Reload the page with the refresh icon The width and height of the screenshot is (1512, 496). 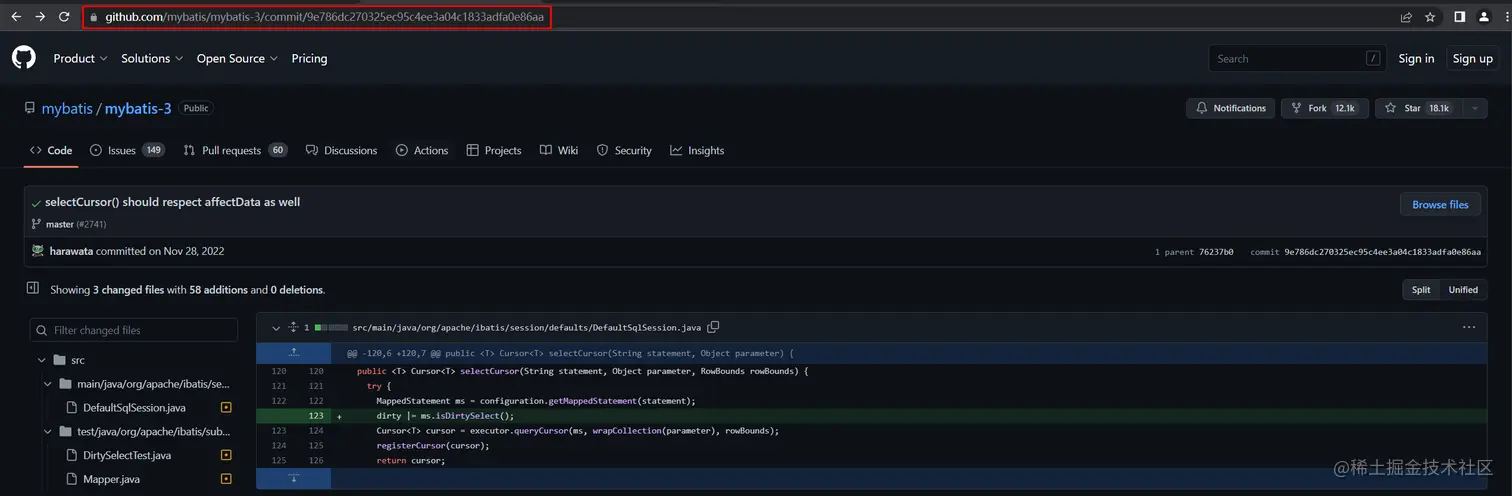(64, 17)
